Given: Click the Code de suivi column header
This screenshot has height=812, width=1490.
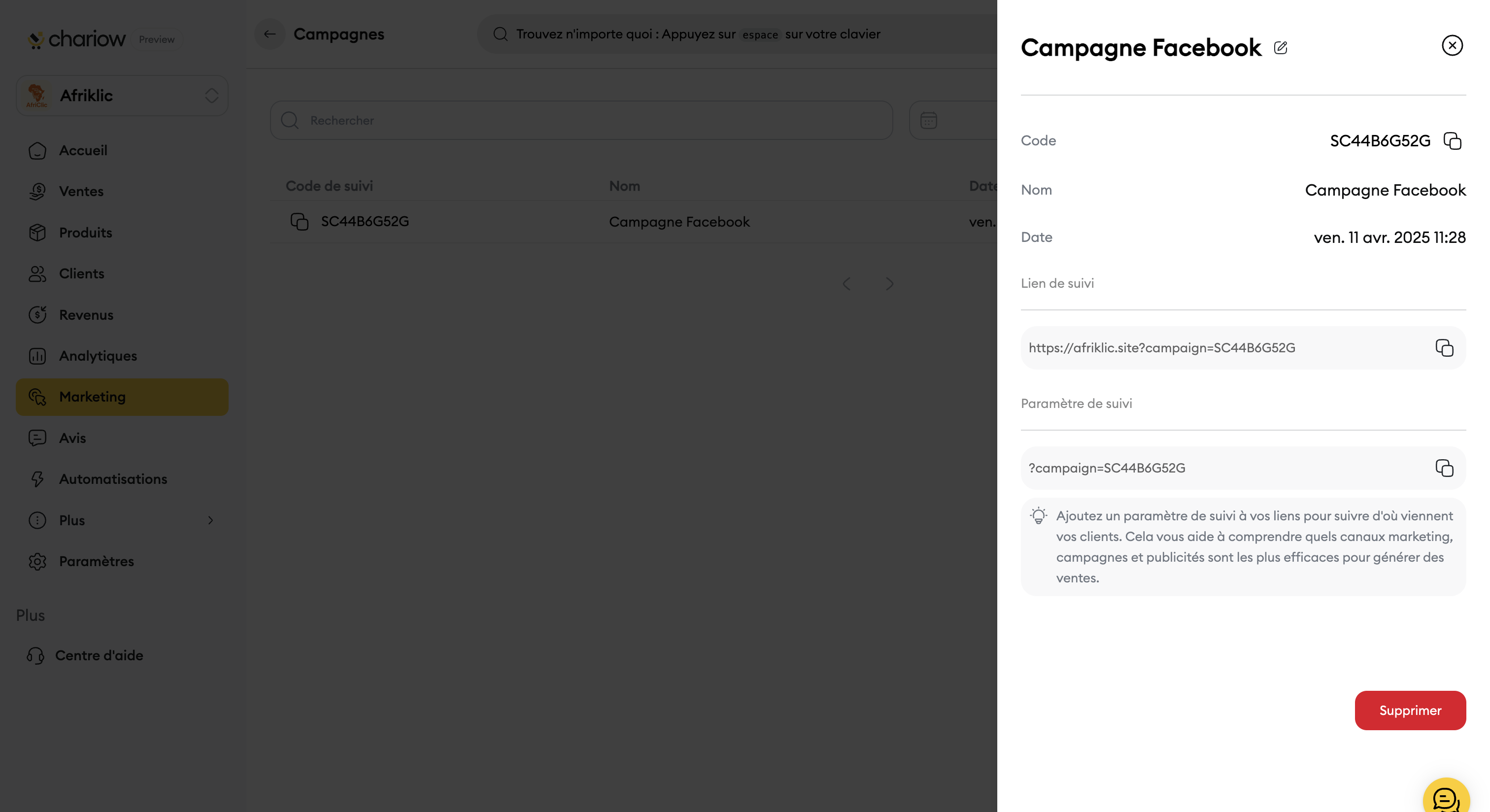Looking at the screenshot, I should click(329, 186).
